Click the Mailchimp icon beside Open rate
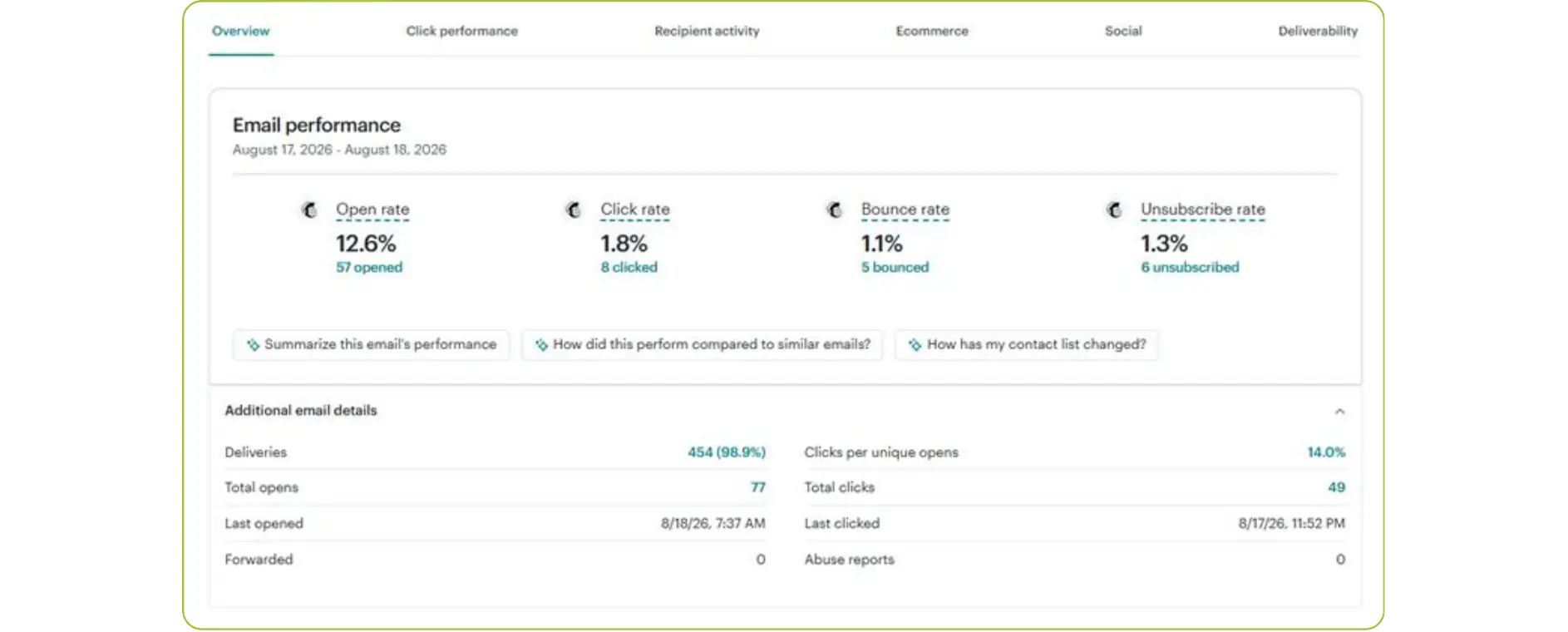Screen dimensions: 1568x632 pyautogui.click(x=309, y=210)
